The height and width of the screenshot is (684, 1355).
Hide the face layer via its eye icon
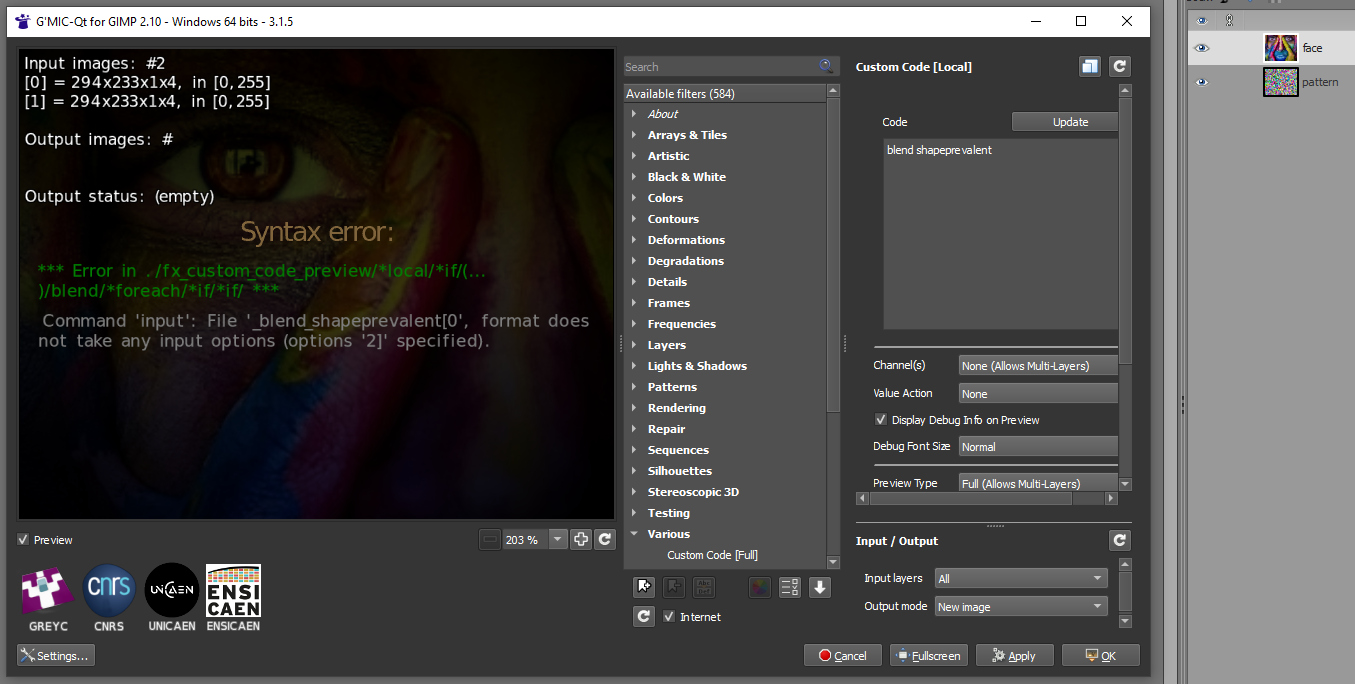tap(1202, 48)
